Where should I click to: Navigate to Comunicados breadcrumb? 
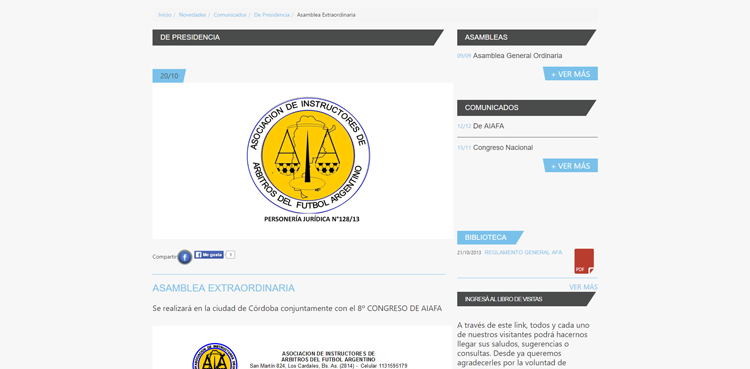(x=230, y=15)
